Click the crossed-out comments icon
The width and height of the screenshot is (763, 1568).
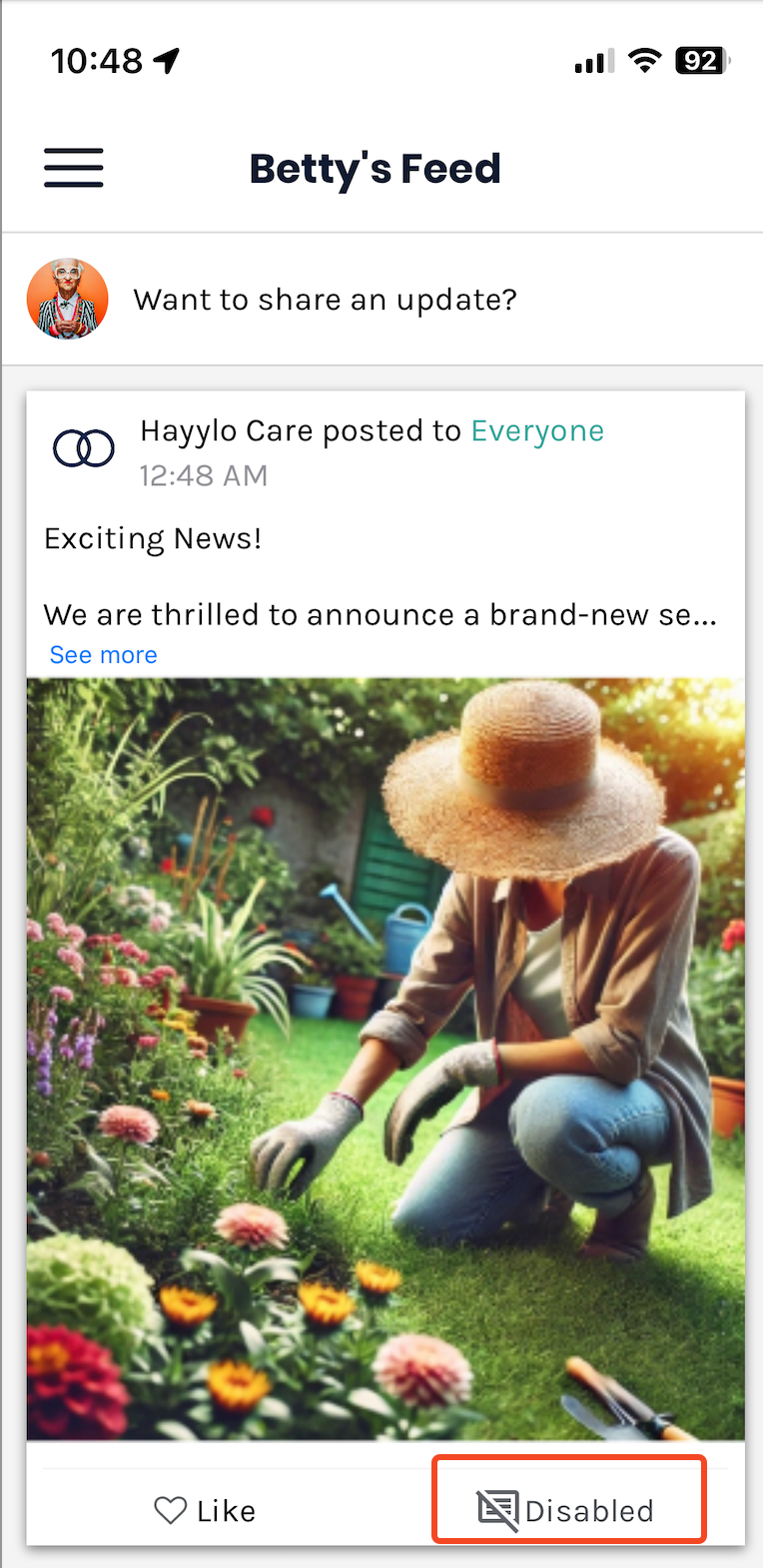coord(498,1510)
